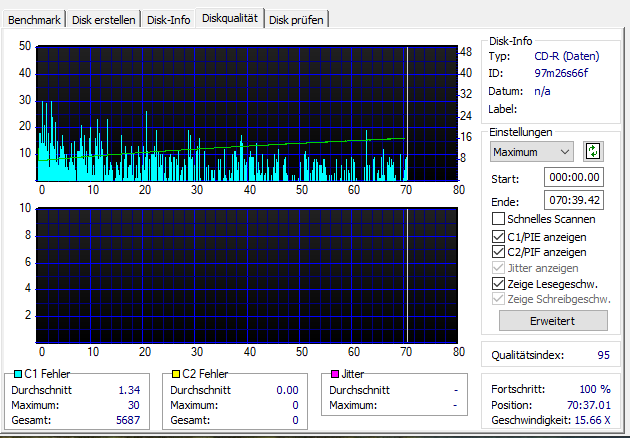Viewport: 630px width, 438px height.
Task: Click the Qualitätsindex value 95
Action: point(603,355)
